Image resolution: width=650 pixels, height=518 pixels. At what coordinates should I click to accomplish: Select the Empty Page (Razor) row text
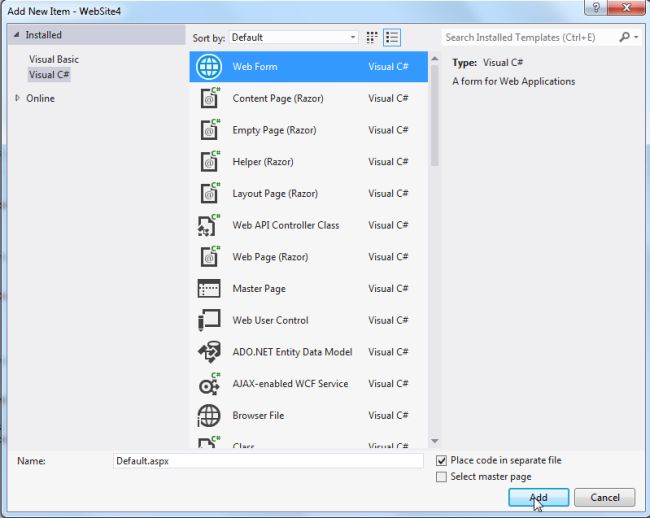tap(274, 130)
